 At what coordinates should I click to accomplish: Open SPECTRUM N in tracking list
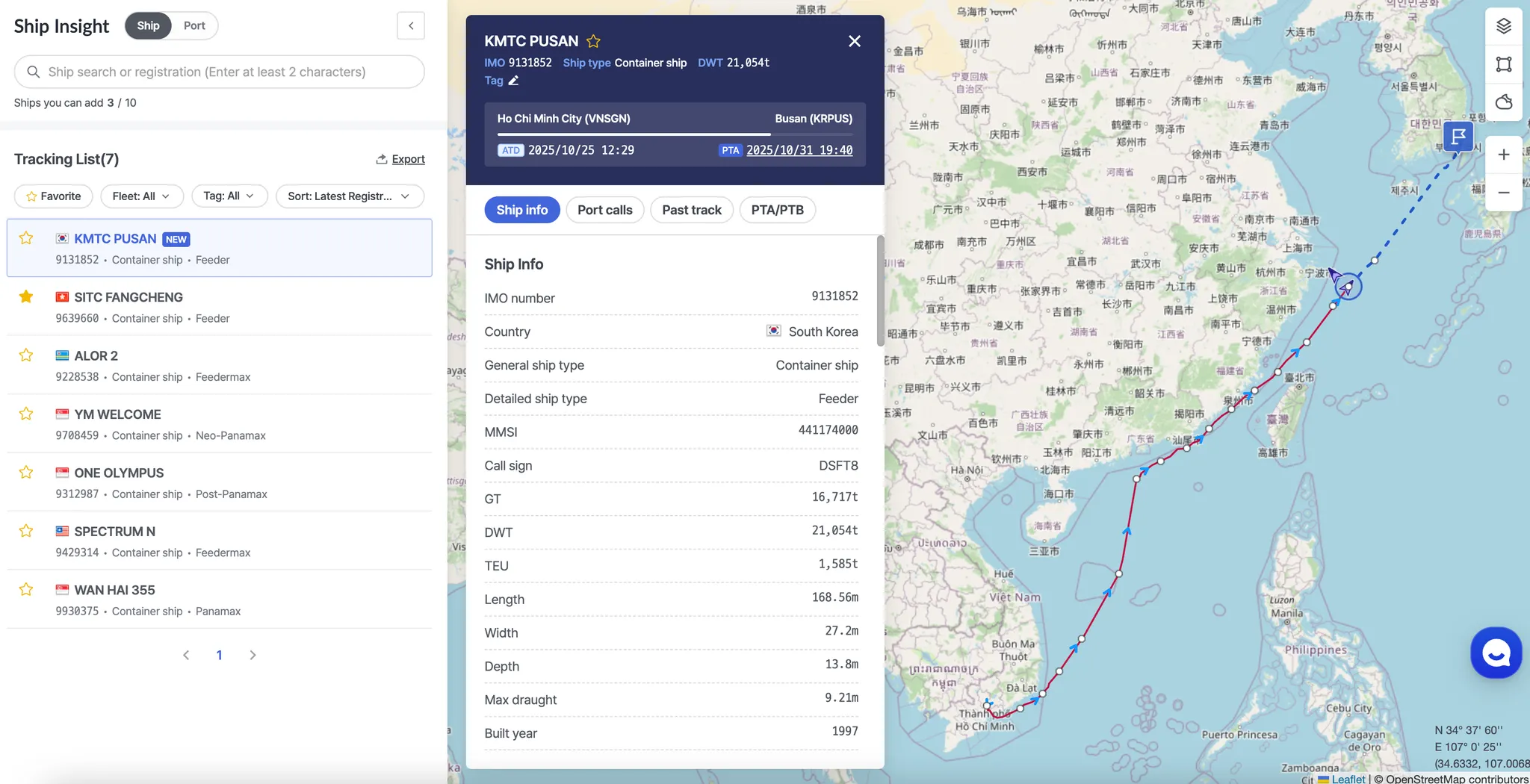tap(220, 541)
